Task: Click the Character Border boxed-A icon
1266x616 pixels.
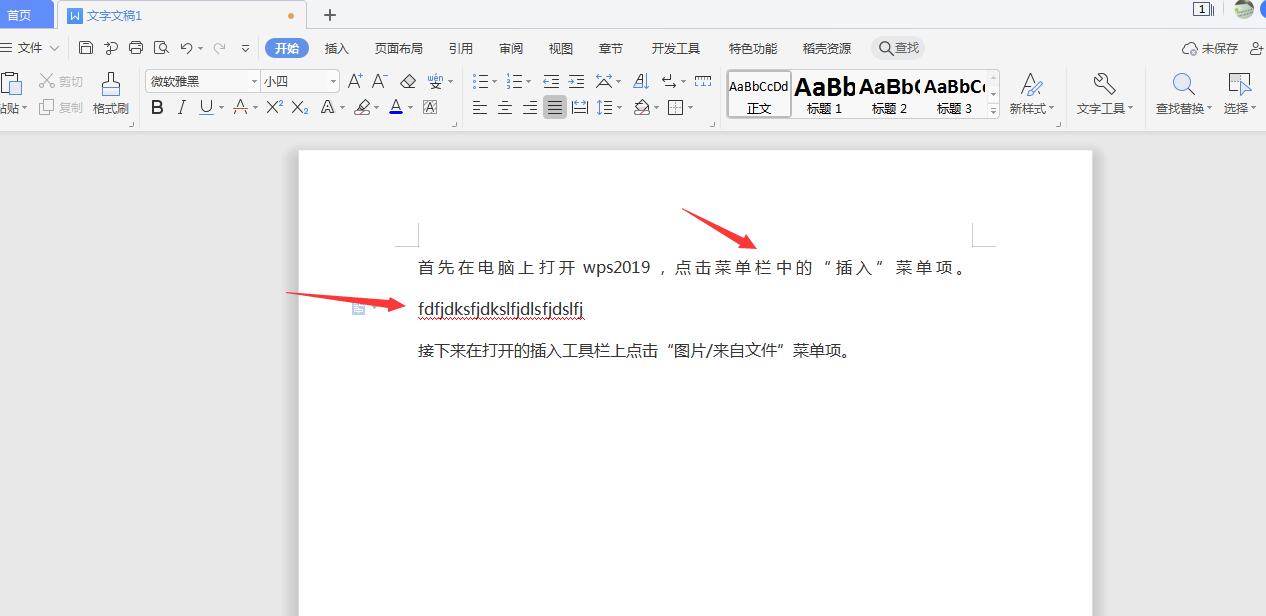Action: (x=430, y=107)
